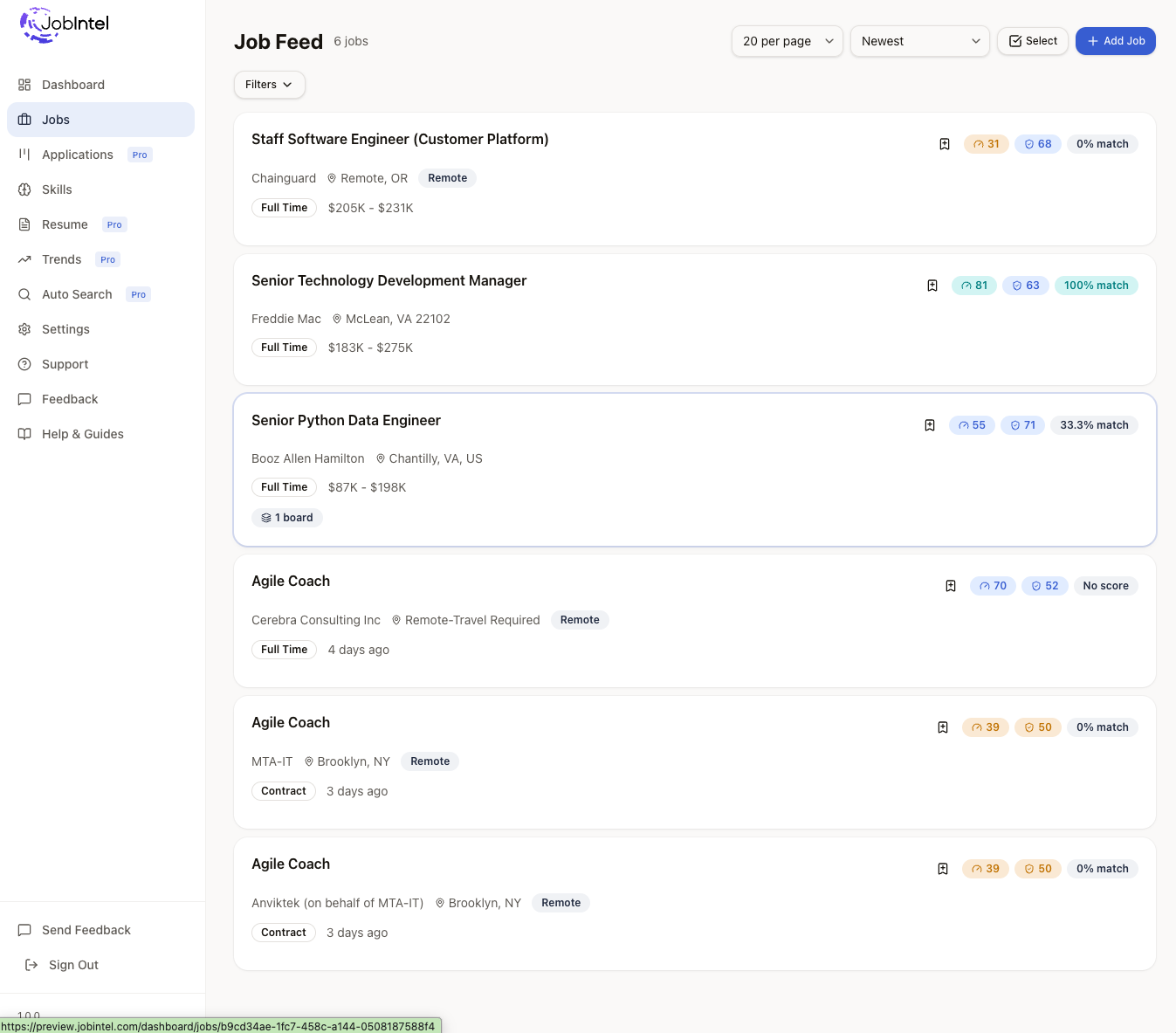This screenshot has height=1033, width=1176.
Task: Click the Feedback speech bubble icon
Action: 24,399
